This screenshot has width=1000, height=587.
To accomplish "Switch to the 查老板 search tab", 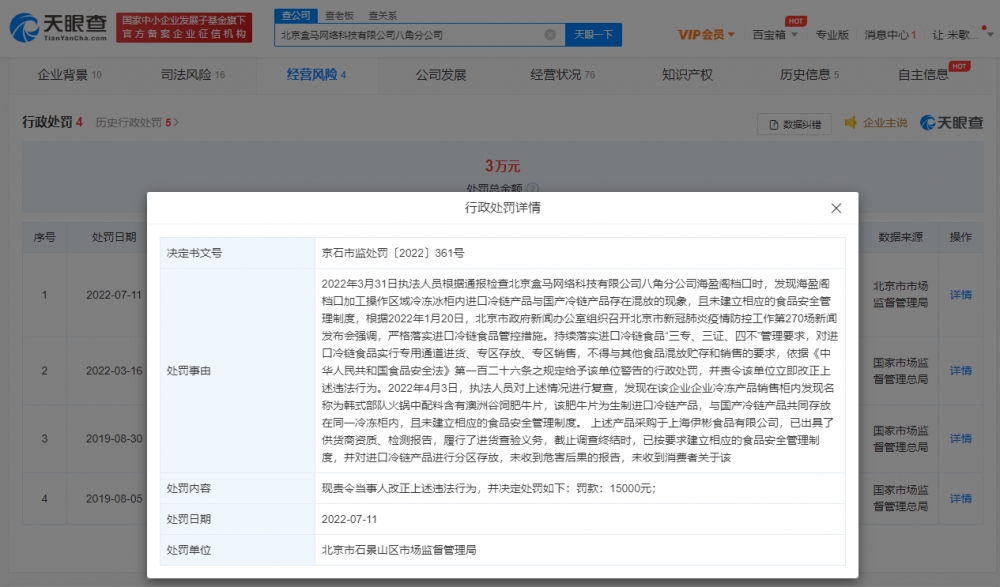I will coord(339,16).
